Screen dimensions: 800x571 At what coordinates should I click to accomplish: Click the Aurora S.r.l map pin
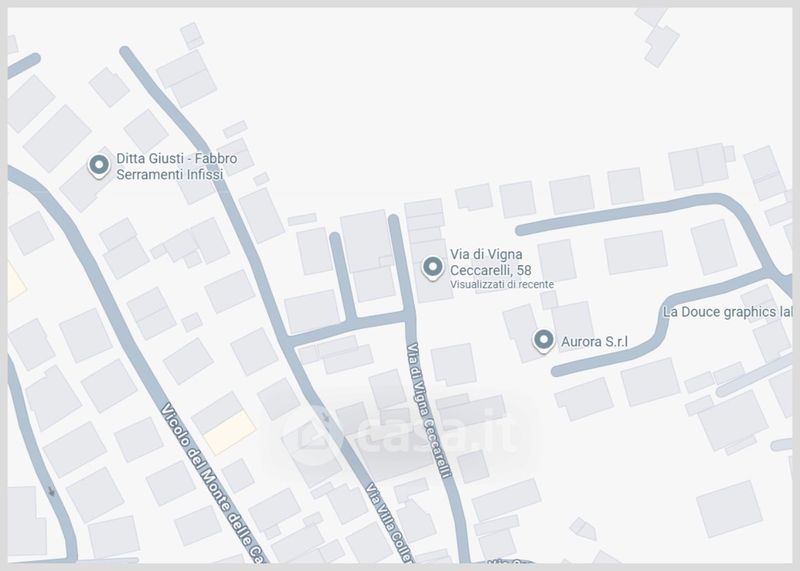543,340
